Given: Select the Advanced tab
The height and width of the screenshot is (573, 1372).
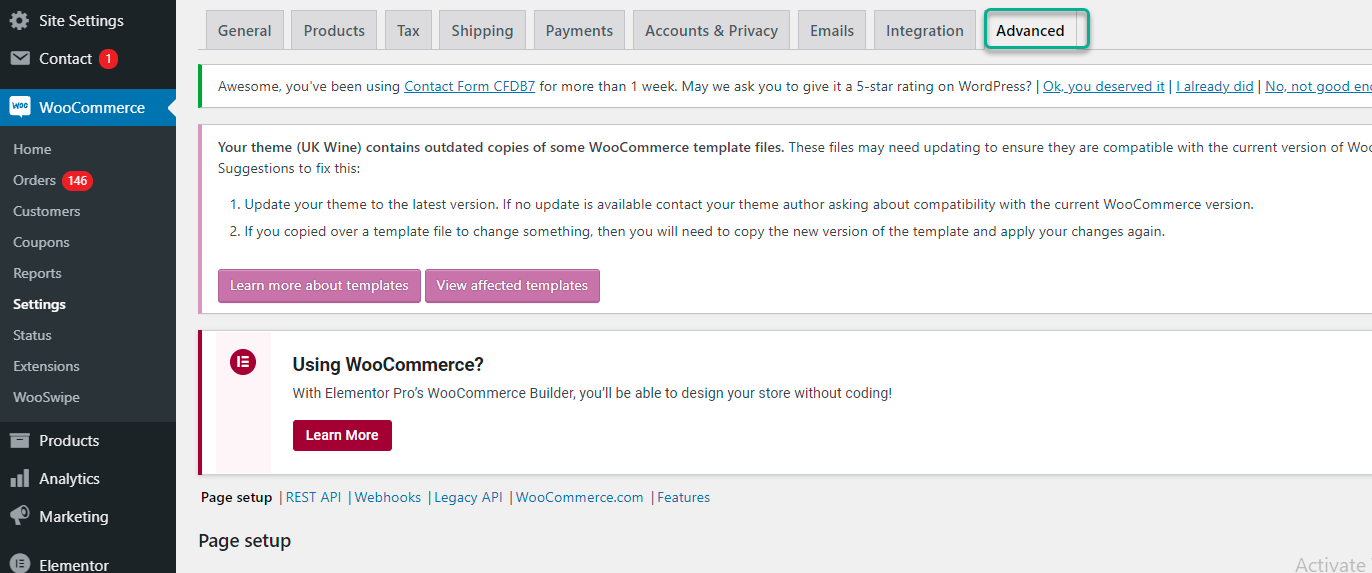Looking at the screenshot, I should pos(1030,30).
